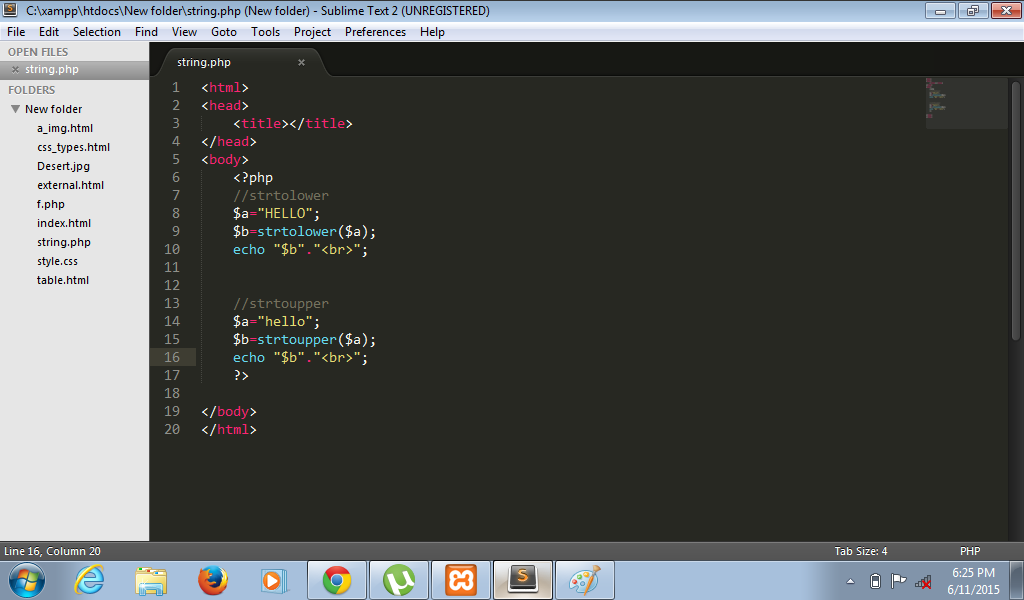Change PHP syntax in status bar
Screen dimensions: 1024x600
click(970, 551)
